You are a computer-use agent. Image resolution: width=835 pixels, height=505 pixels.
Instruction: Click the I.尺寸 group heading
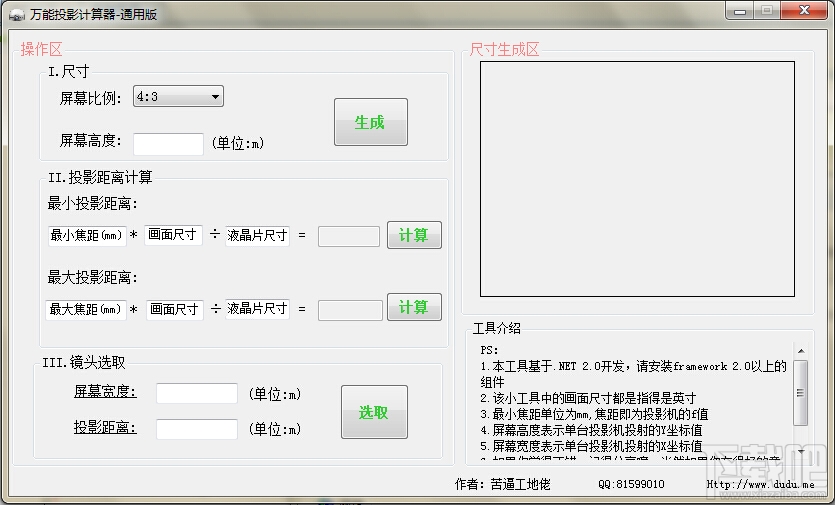(x=68, y=71)
